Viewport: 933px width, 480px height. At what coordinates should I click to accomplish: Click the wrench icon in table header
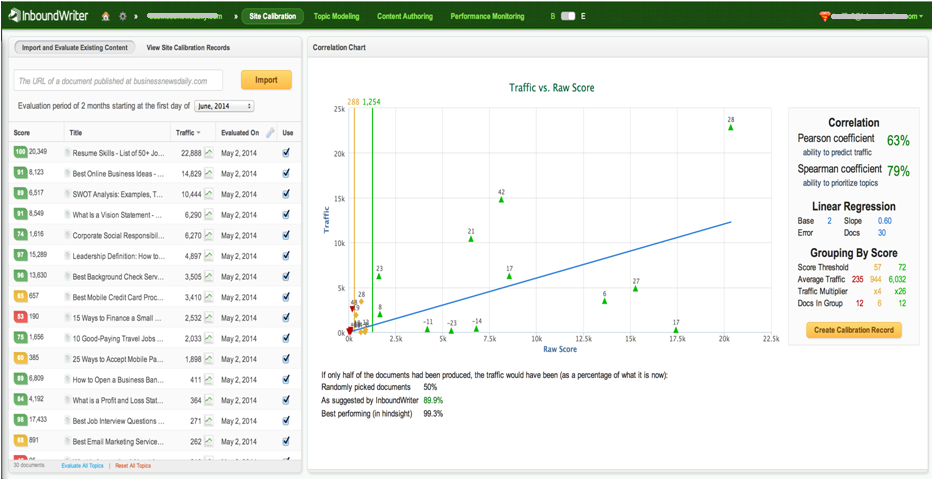pos(269,132)
